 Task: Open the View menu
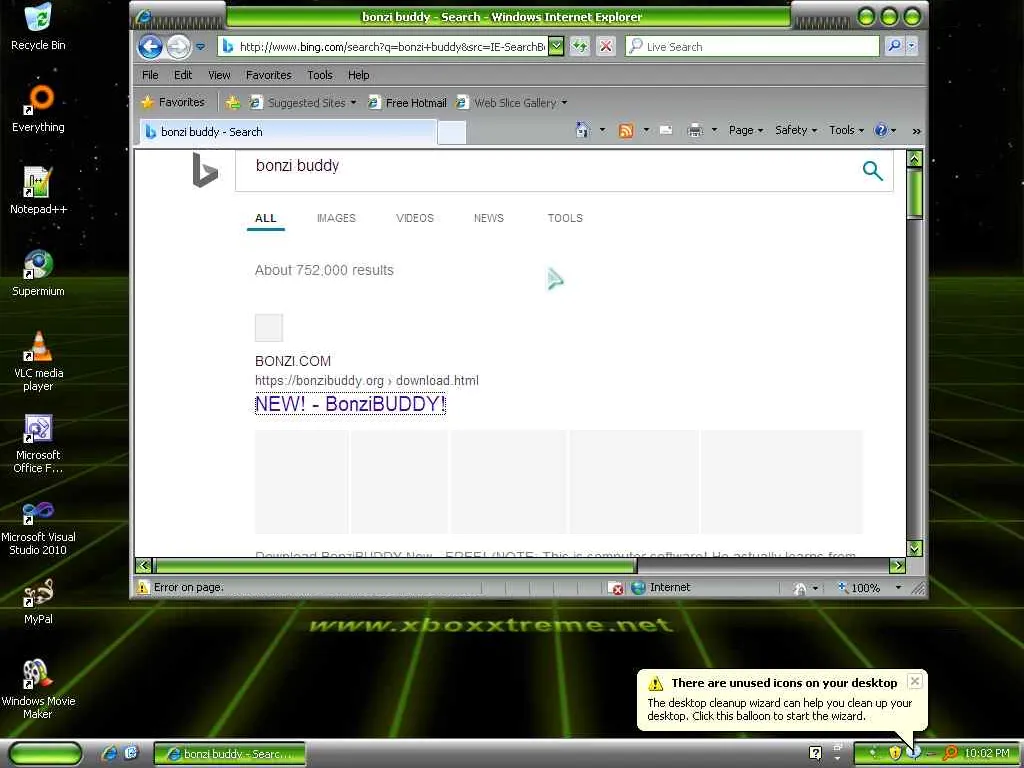point(219,75)
